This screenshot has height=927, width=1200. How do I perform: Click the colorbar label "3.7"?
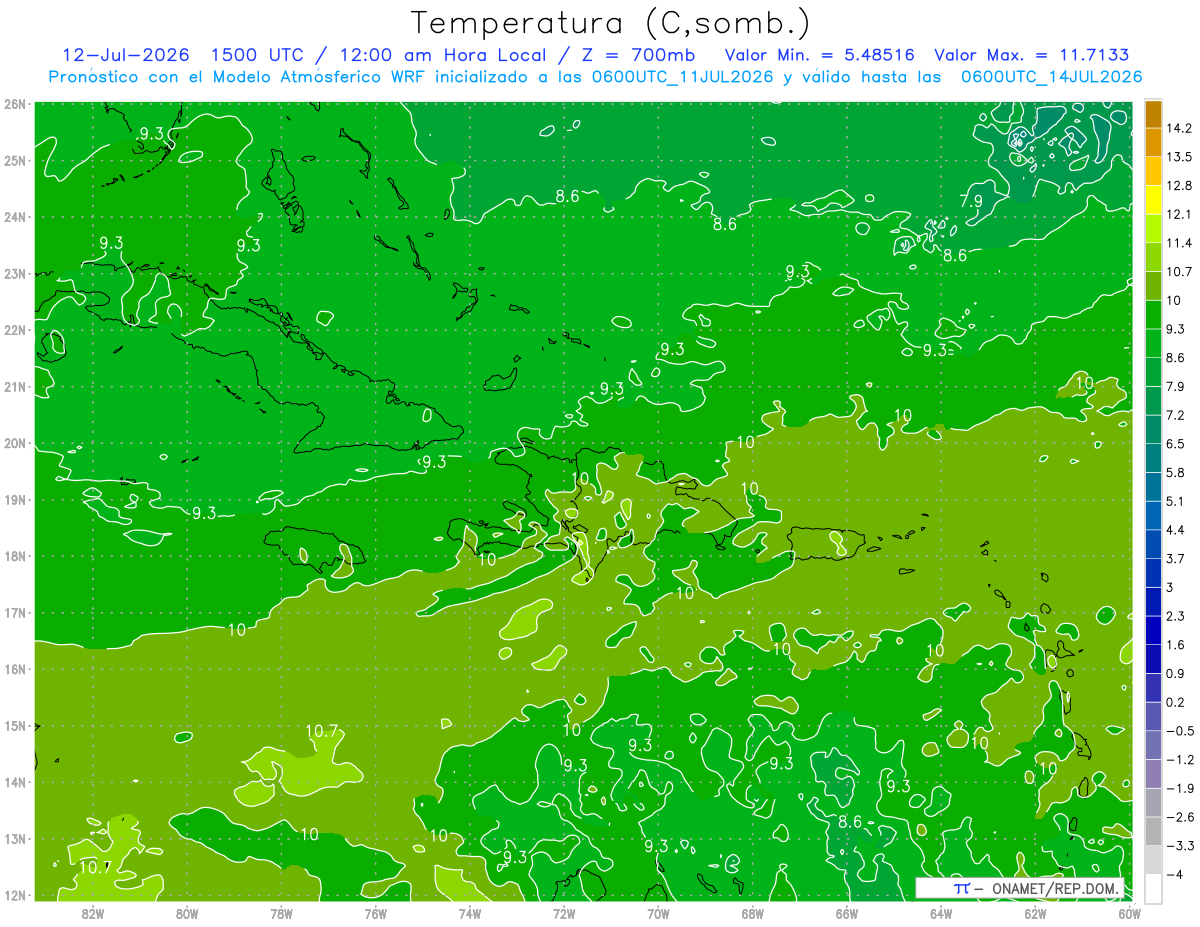click(1177, 558)
